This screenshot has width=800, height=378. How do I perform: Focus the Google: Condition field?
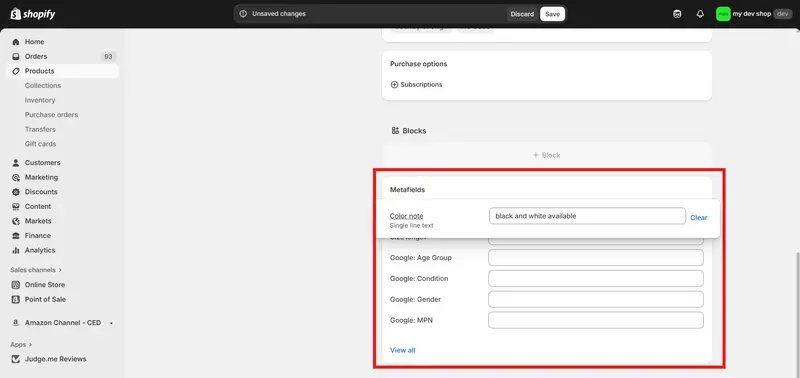pos(596,279)
